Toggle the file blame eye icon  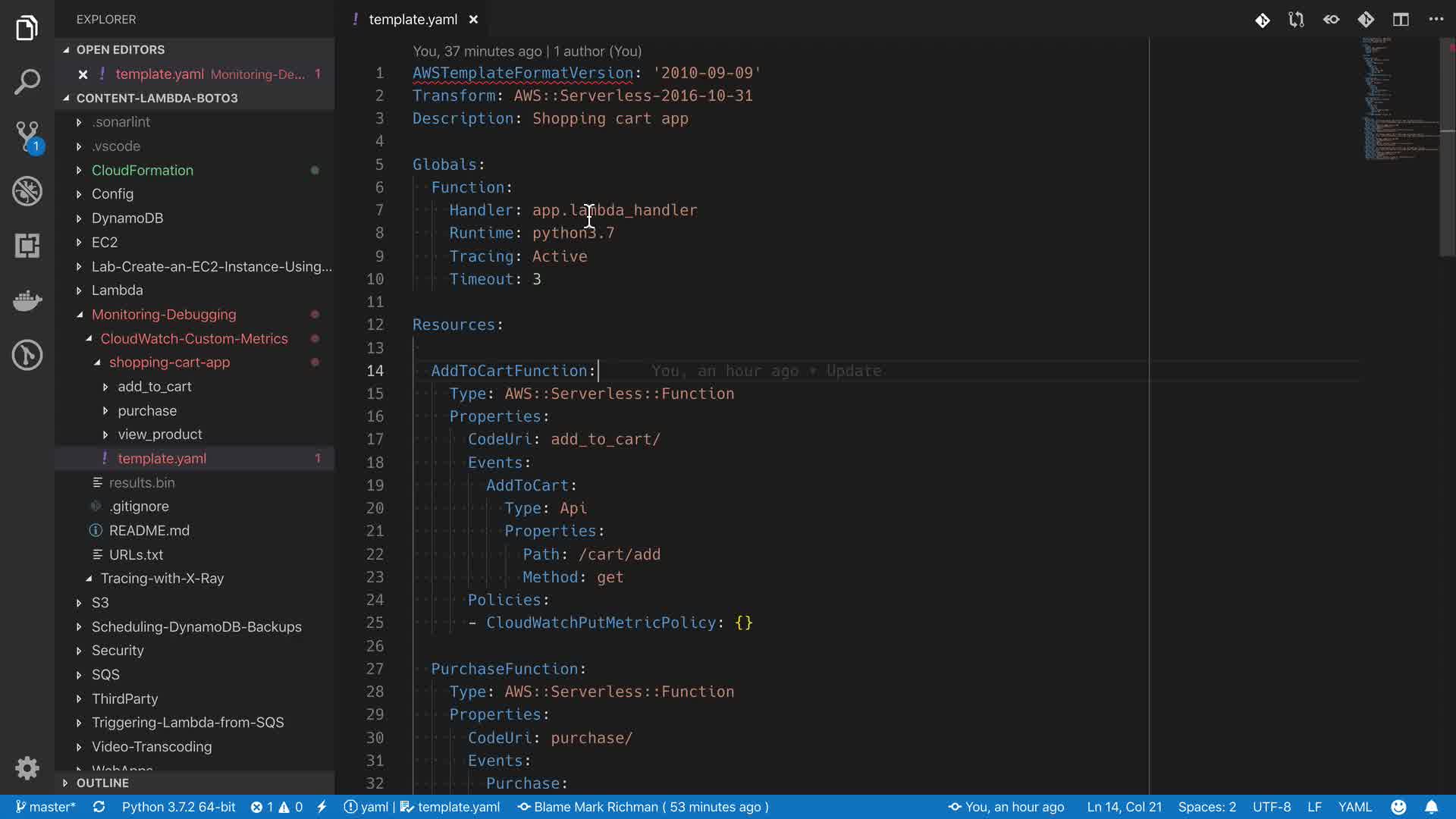coord(1331,20)
